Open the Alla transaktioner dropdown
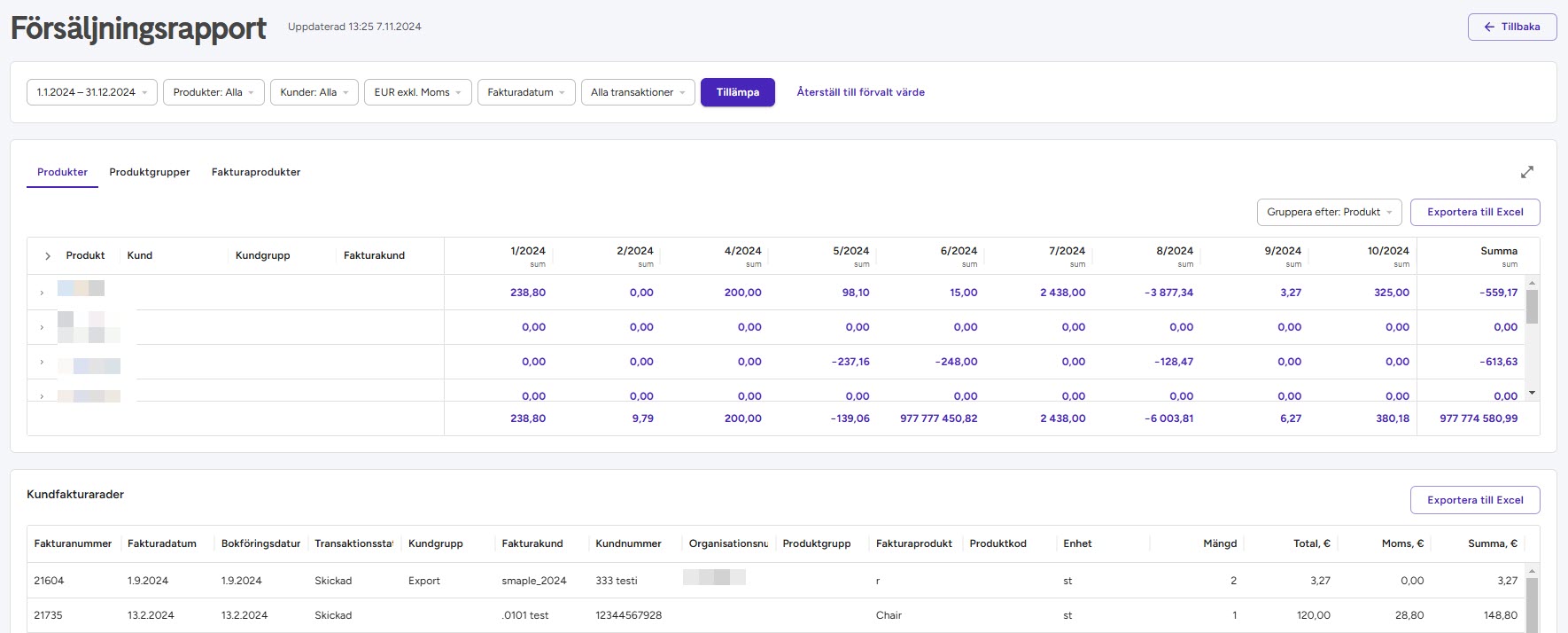Screen dimensions: 1568x633 (x=638, y=92)
